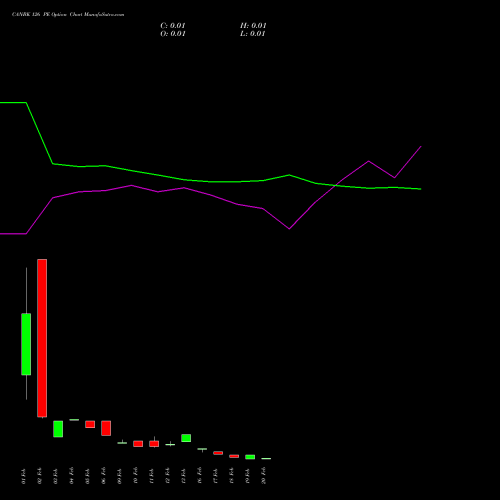Click the green candlestick for 19 Feb
Image resolution: width=500 pixels, height=500 pixels.
coord(250,457)
